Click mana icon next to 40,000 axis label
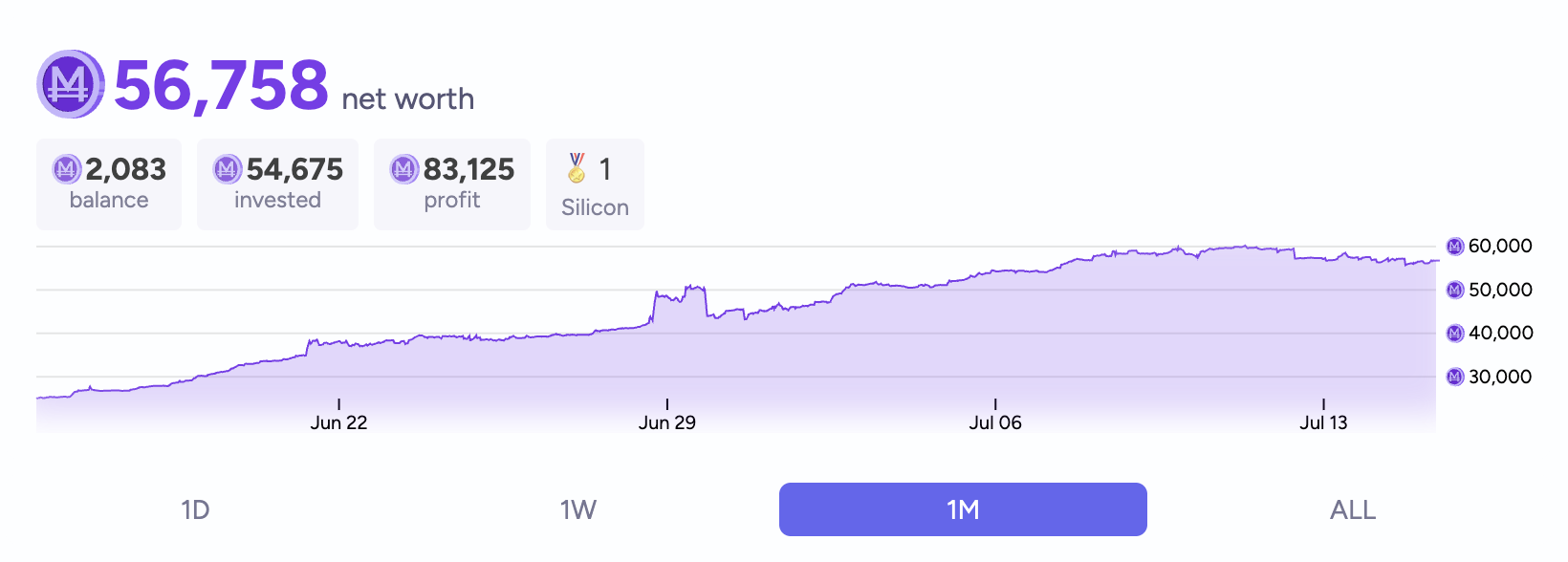This screenshot has height=562, width=1568. coord(1455,333)
